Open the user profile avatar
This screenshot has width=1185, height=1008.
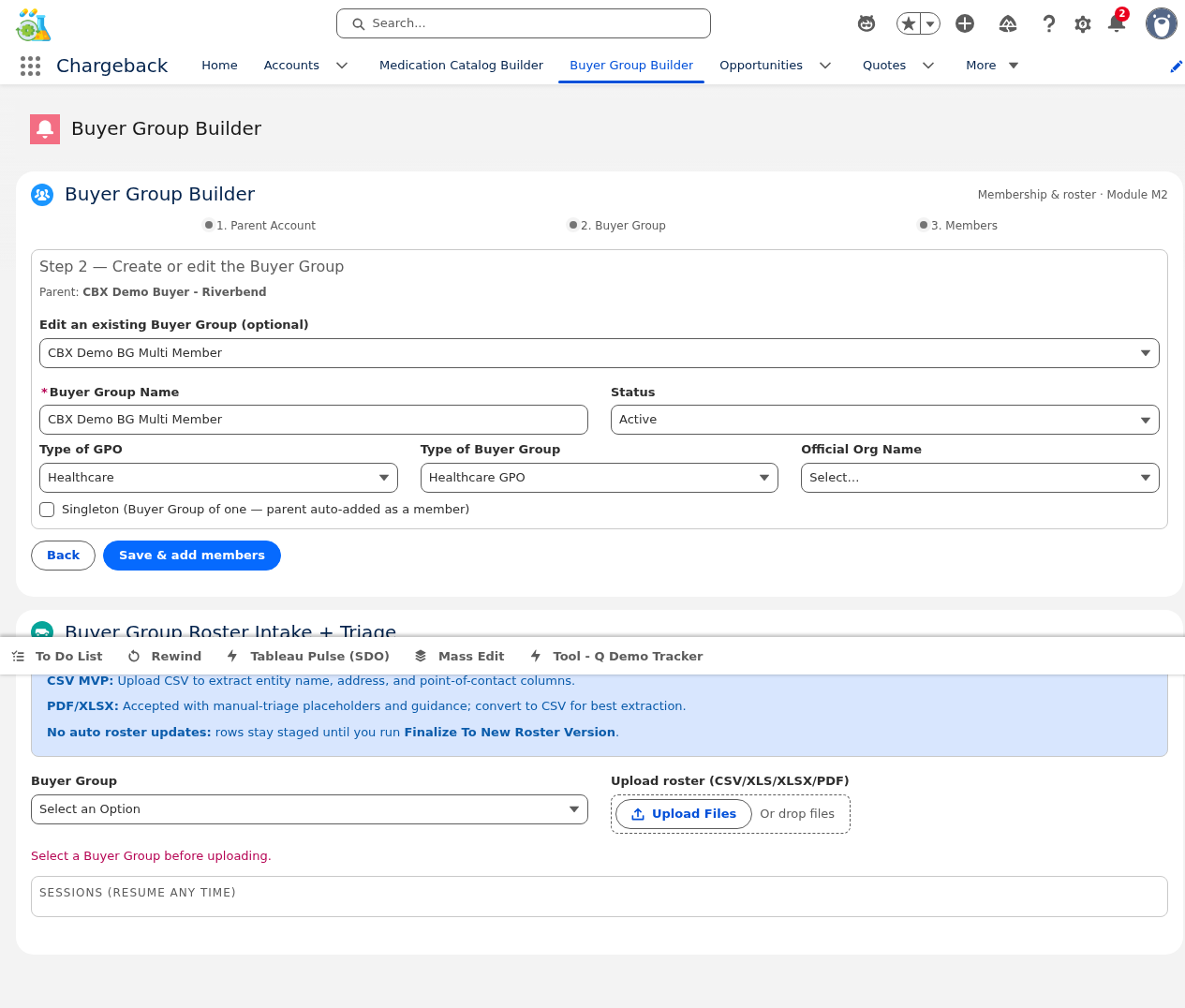click(x=1162, y=23)
